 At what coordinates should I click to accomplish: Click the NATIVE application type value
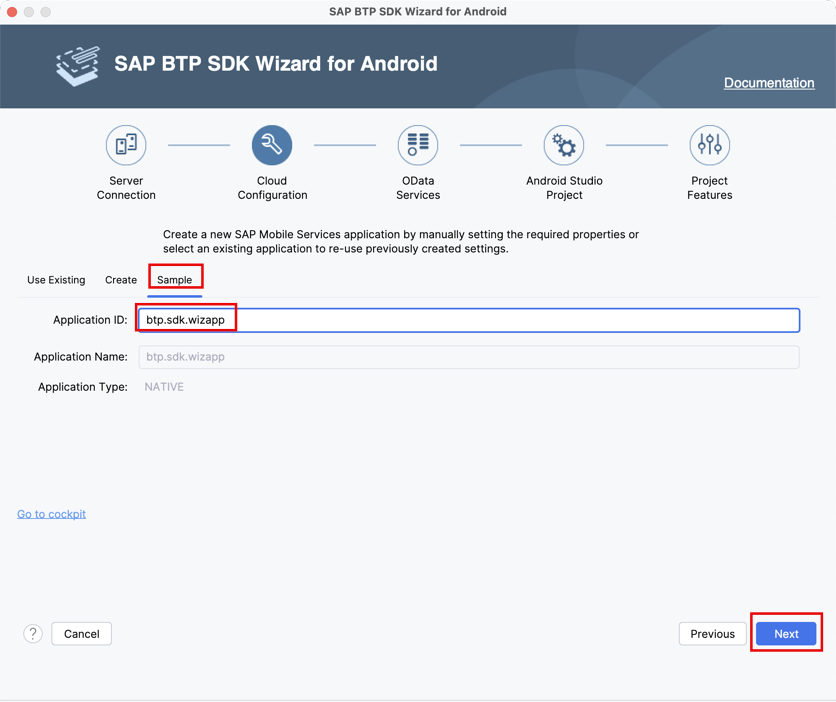tap(164, 387)
